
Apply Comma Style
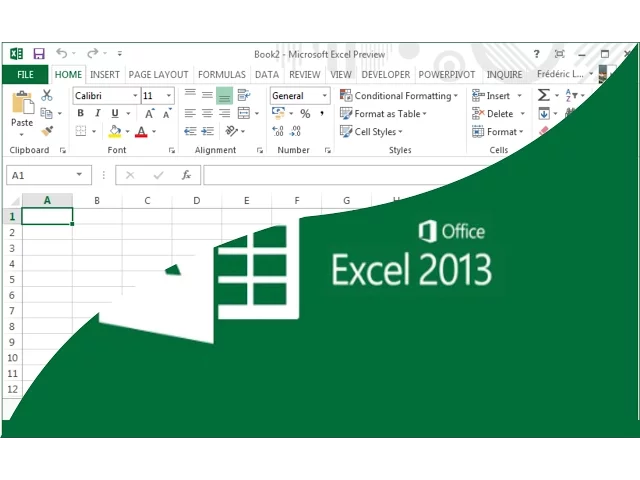[x=322, y=113]
